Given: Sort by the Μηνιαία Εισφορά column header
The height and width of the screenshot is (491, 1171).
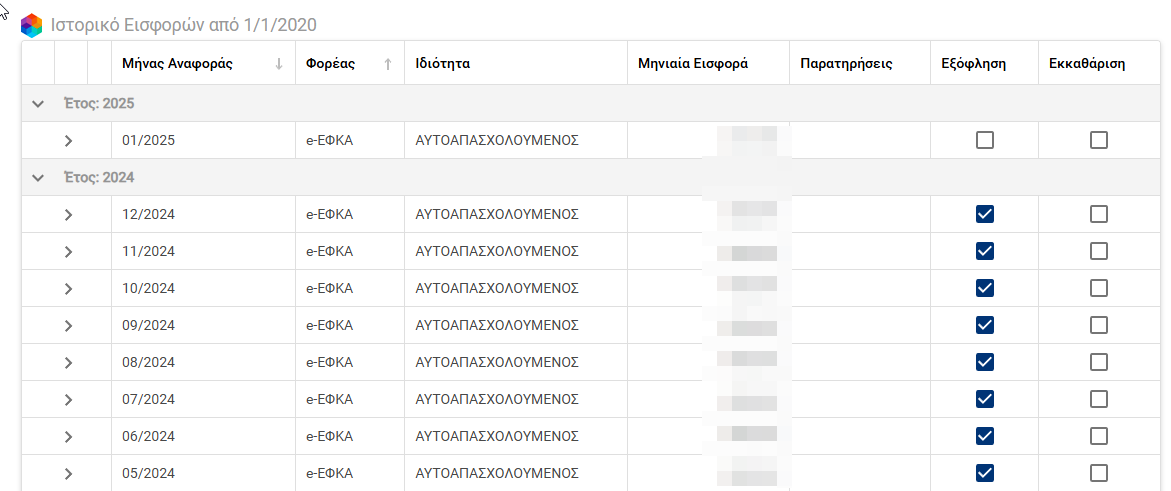Looking at the screenshot, I should pos(692,64).
